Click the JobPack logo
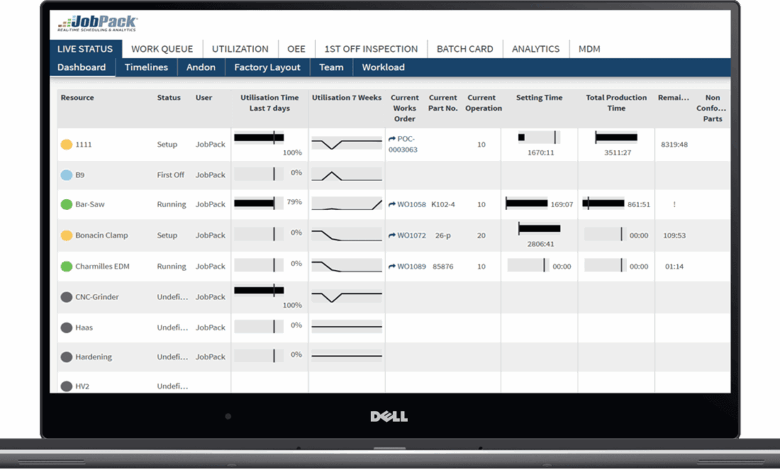The width and height of the screenshot is (780, 470). [98, 23]
